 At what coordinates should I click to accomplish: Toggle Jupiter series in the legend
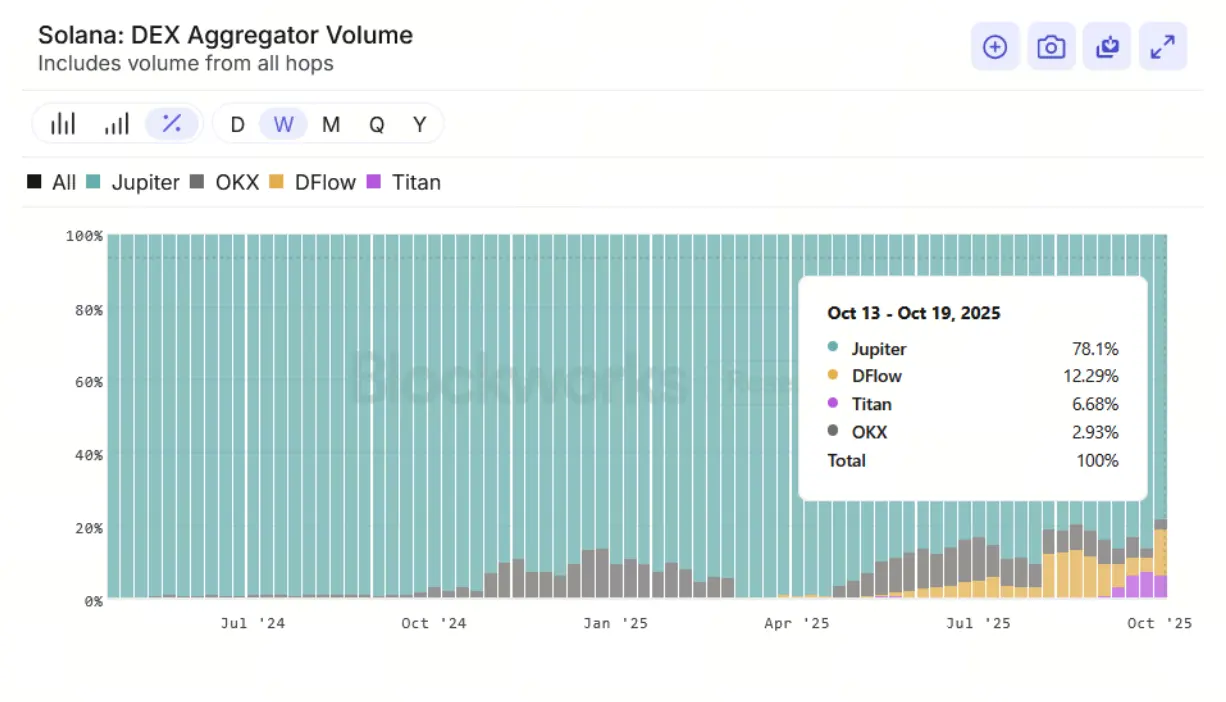point(133,182)
